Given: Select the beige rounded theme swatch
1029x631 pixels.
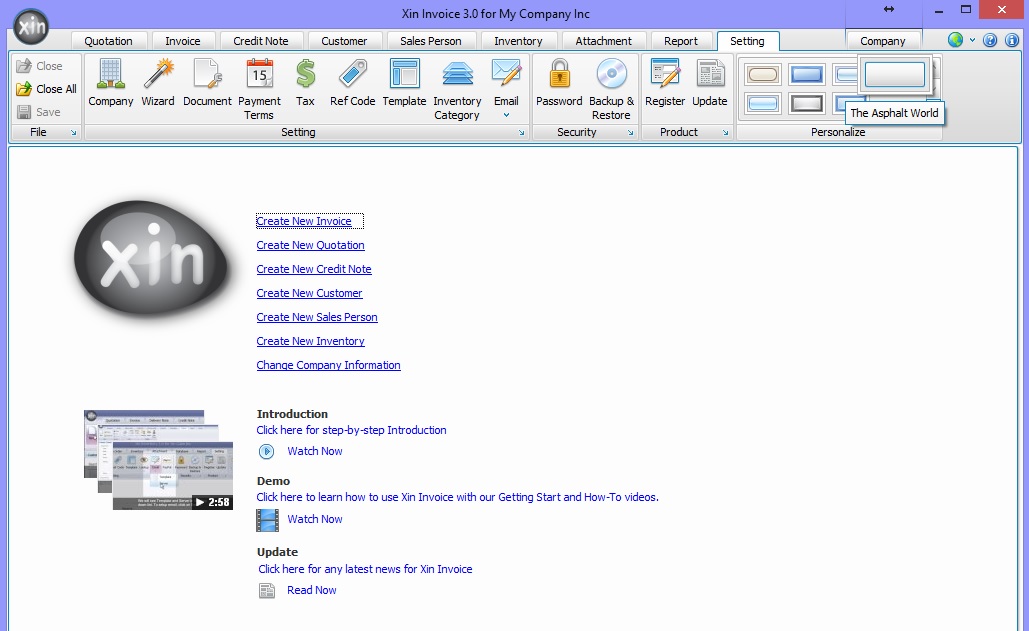Looking at the screenshot, I should coord(763,74).
